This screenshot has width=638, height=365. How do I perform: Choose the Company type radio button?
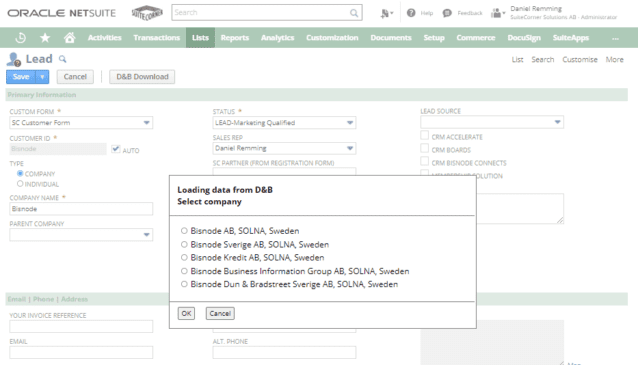point(20,173)
